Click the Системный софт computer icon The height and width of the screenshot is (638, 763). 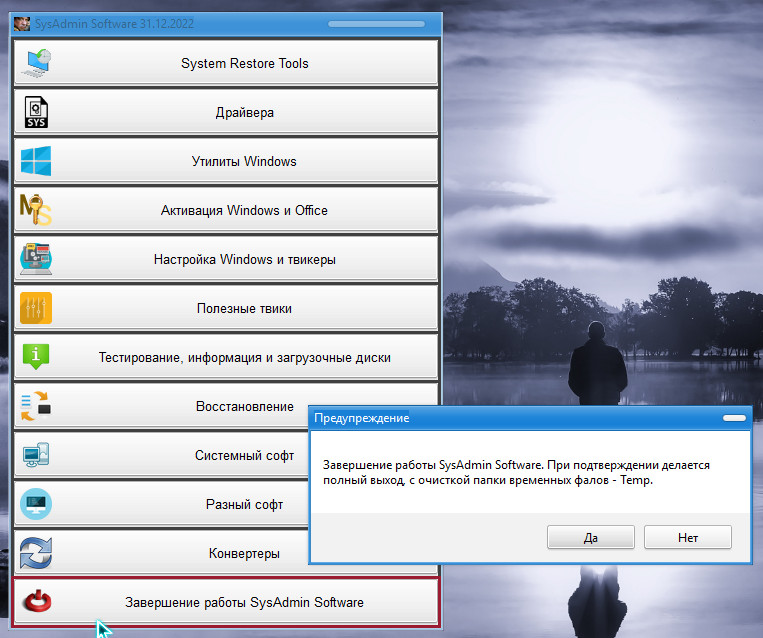coord(36,455)
